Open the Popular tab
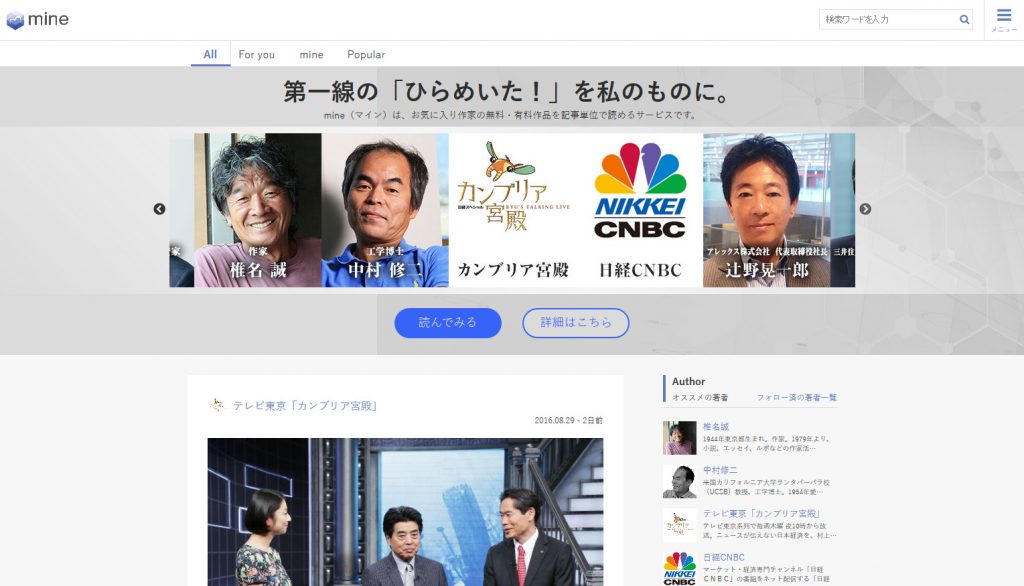The height and width of the screenshot is (586, 1024). [x=366, y=55]
